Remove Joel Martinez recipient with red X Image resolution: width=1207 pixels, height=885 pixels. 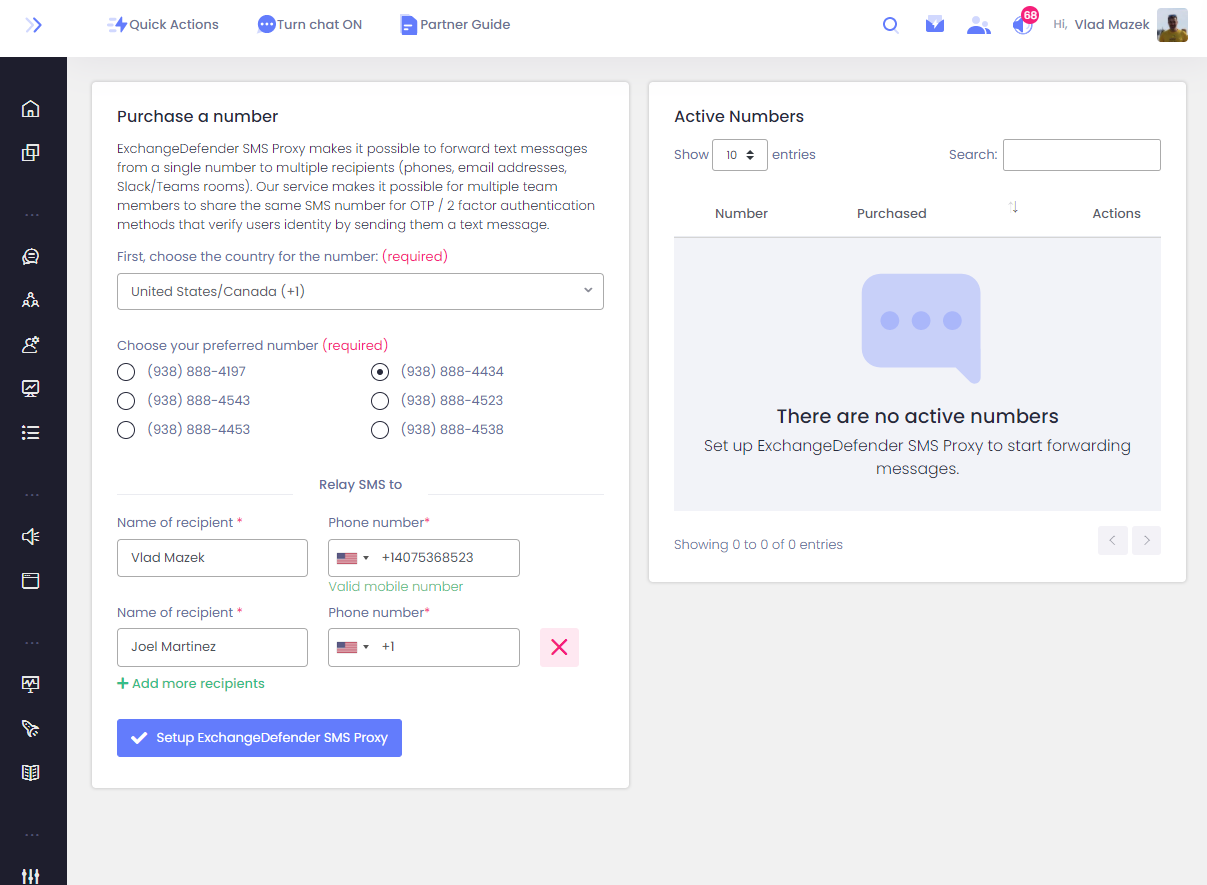[x=559, y=647]
